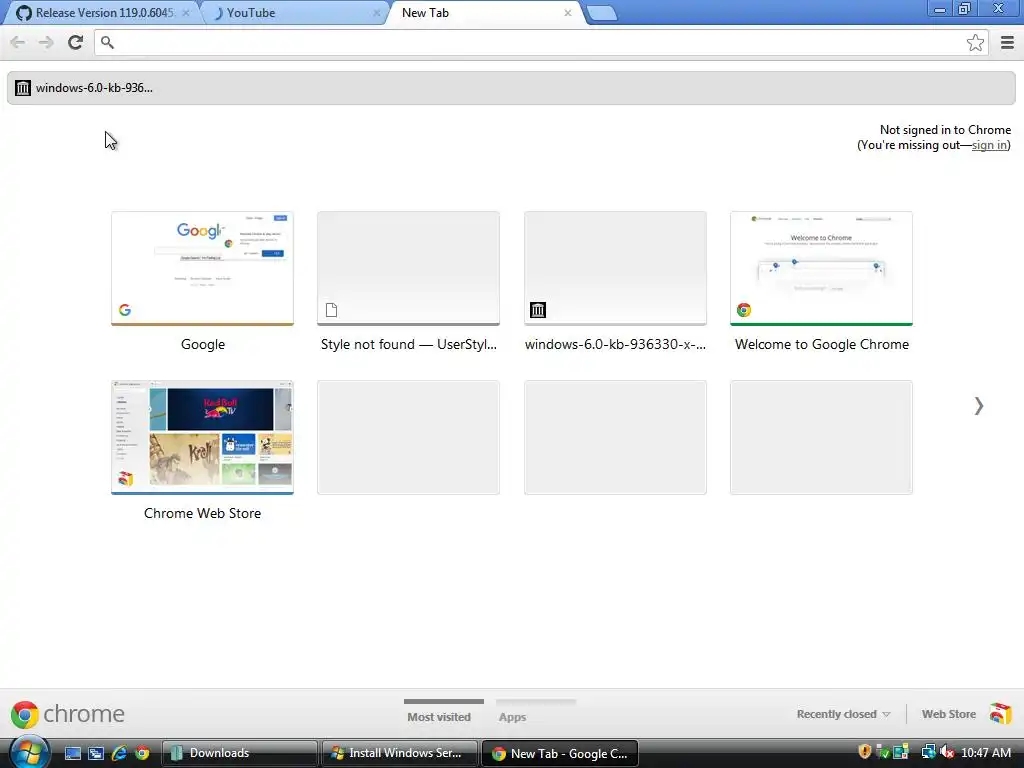Click the Google favicon on the Google tile
The image size is (1024, 768).
tap(125, 310)
